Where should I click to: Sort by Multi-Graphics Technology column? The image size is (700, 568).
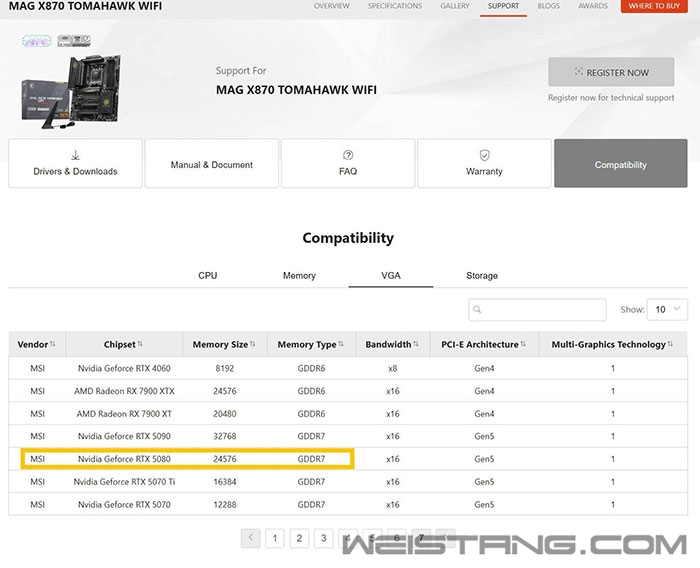(612, 344)
